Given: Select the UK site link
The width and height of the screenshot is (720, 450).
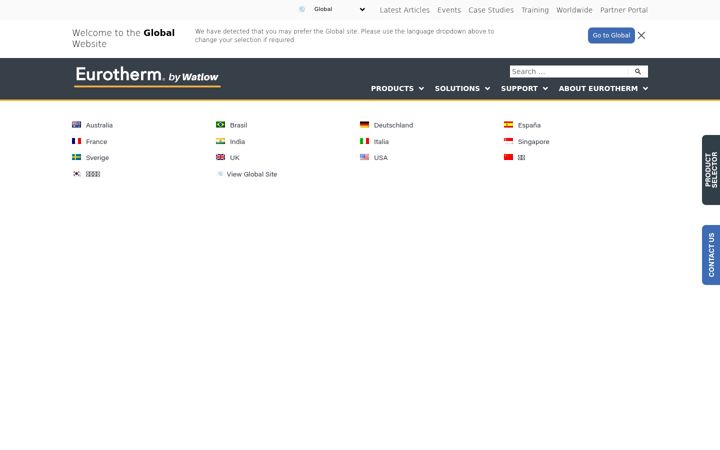Looking at the screenshot, I should (x=235, y=158).
